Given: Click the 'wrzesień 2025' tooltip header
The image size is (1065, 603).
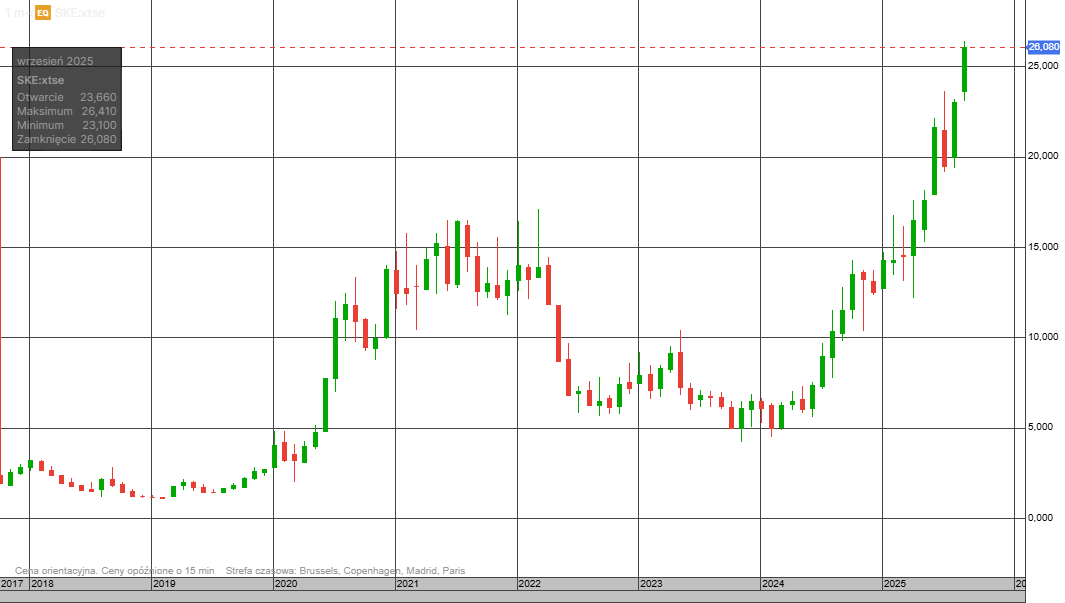Looking at the screenshot, I should click(55, 61).
